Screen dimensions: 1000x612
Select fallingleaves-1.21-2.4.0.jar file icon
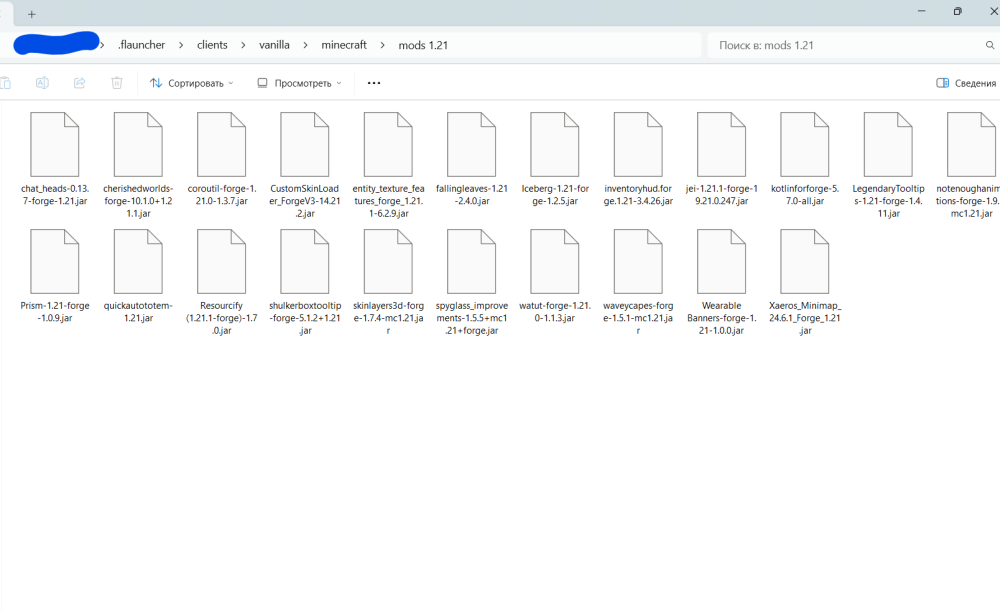coord(471,145)
